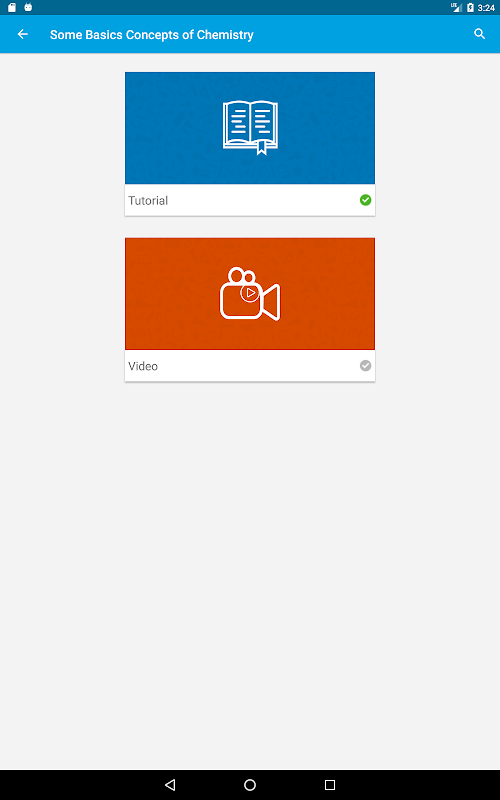Image resolution: width=500 pixels, height=800 pixels.
Task: Tap the battery icon in status bar
Action: [470, 8]
